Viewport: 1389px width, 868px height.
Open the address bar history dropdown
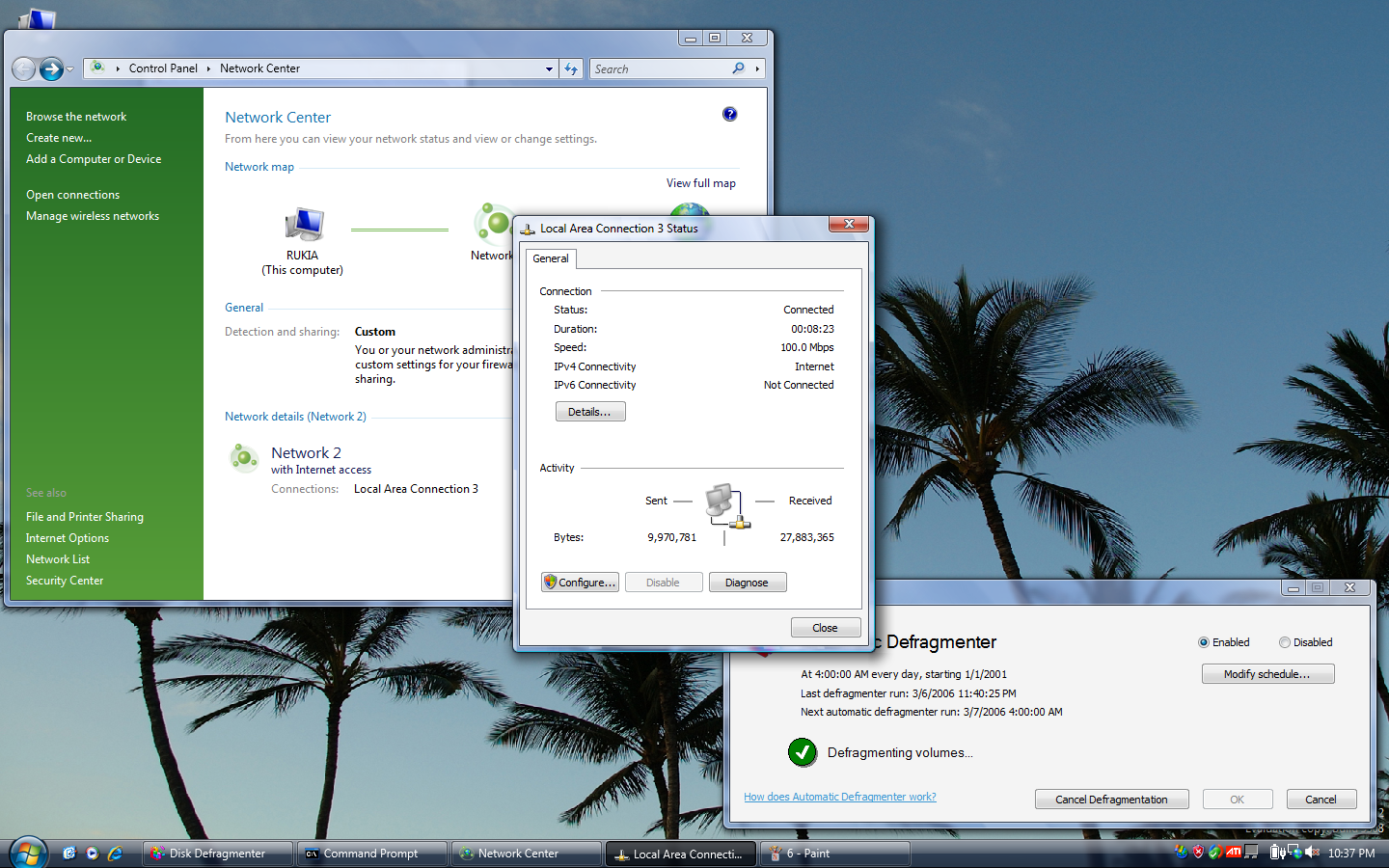tap(549, 68)
